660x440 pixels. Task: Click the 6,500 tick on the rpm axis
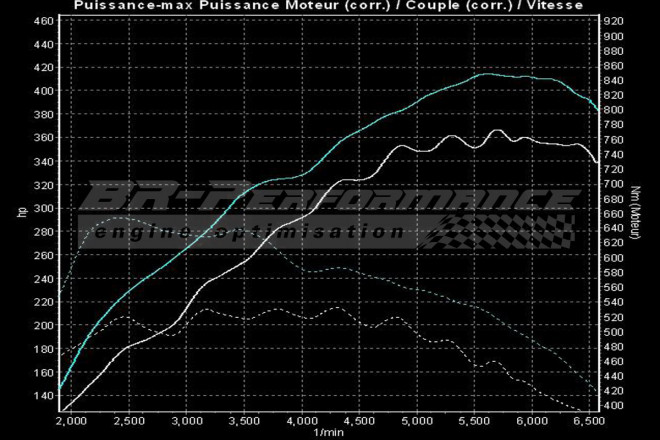[x=586, y=420]
